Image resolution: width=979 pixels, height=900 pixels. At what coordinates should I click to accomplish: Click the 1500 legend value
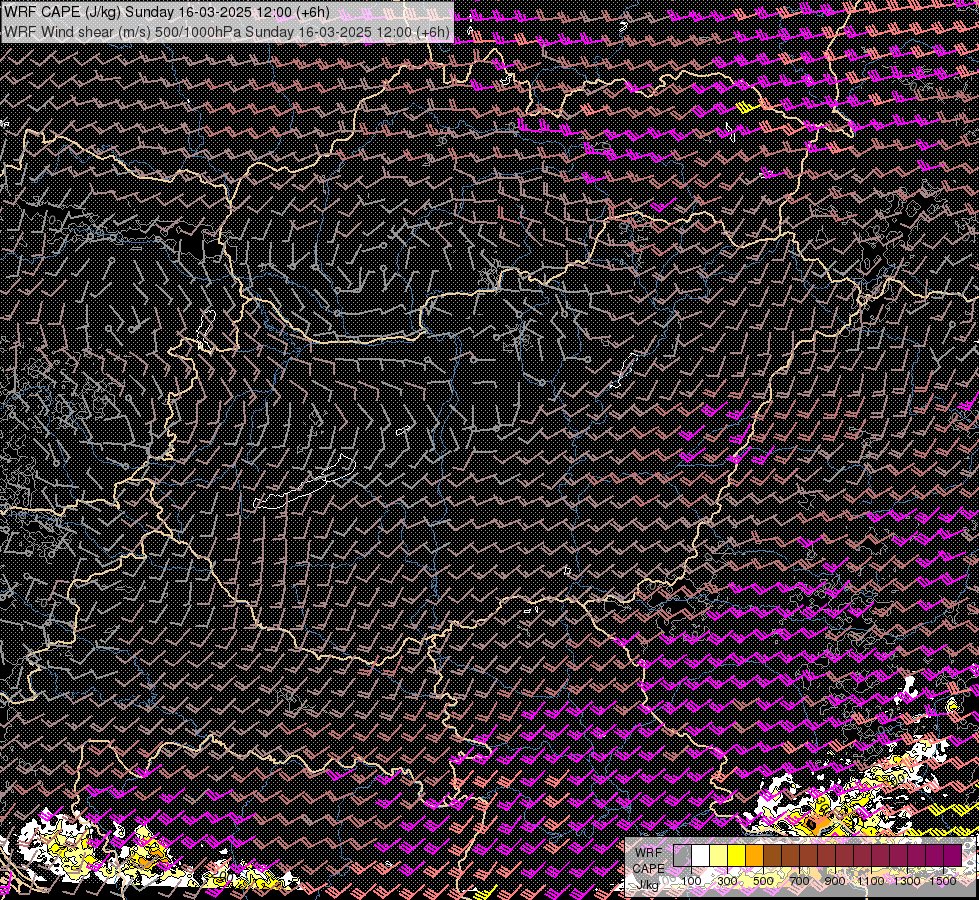[x=943, y=881]
